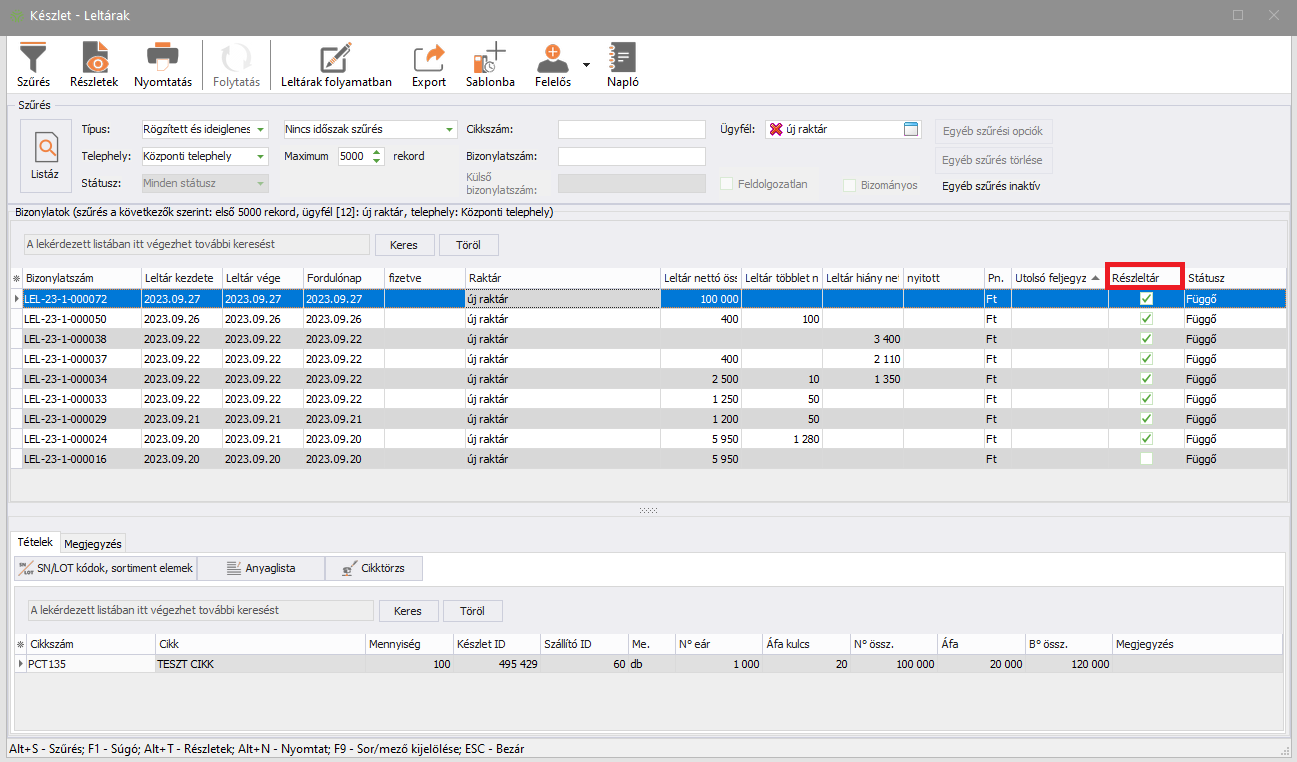Click the Nyomtatás printer icon

point(162,64)
